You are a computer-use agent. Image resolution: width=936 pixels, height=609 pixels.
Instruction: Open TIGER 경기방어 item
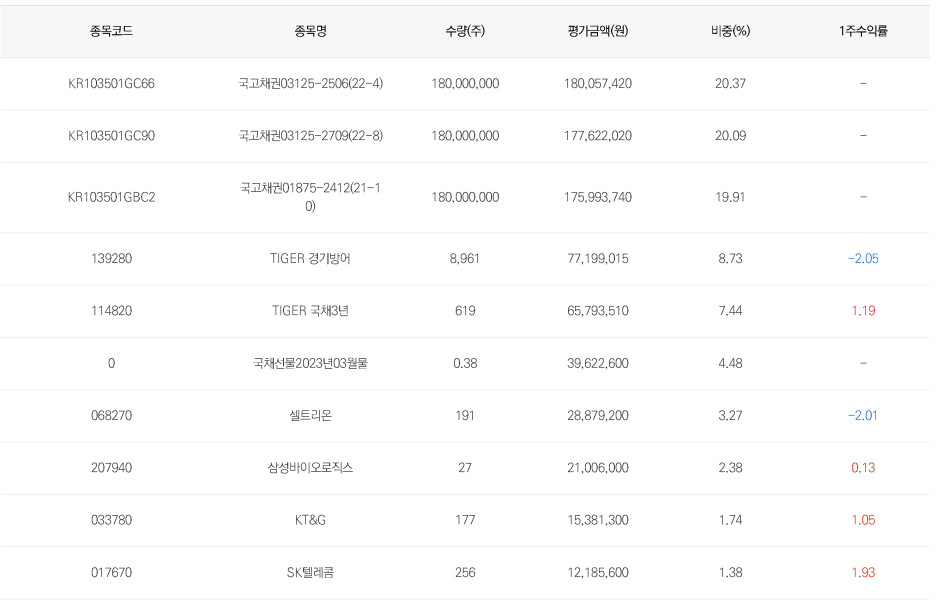310,259
